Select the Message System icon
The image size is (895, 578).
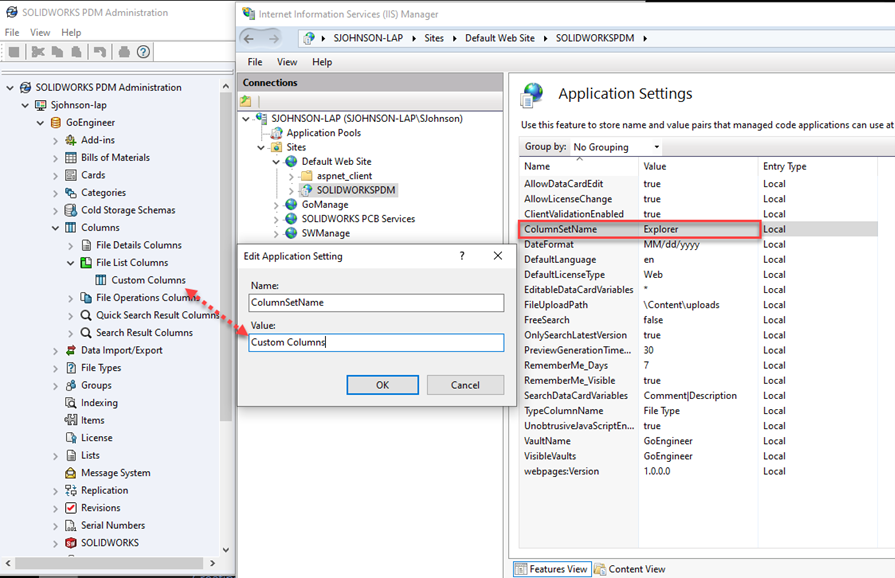click(x=71, y=473)
